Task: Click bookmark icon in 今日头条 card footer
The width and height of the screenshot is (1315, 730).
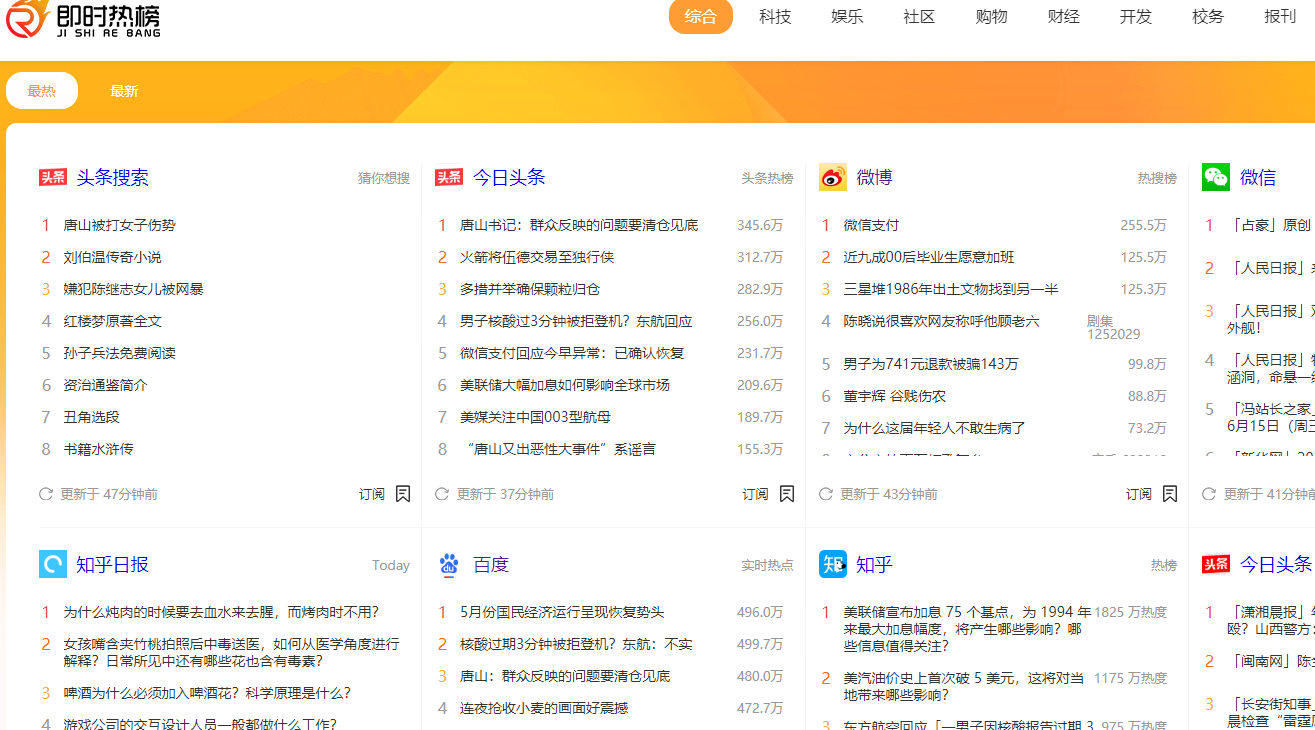Action: (787, 494)
